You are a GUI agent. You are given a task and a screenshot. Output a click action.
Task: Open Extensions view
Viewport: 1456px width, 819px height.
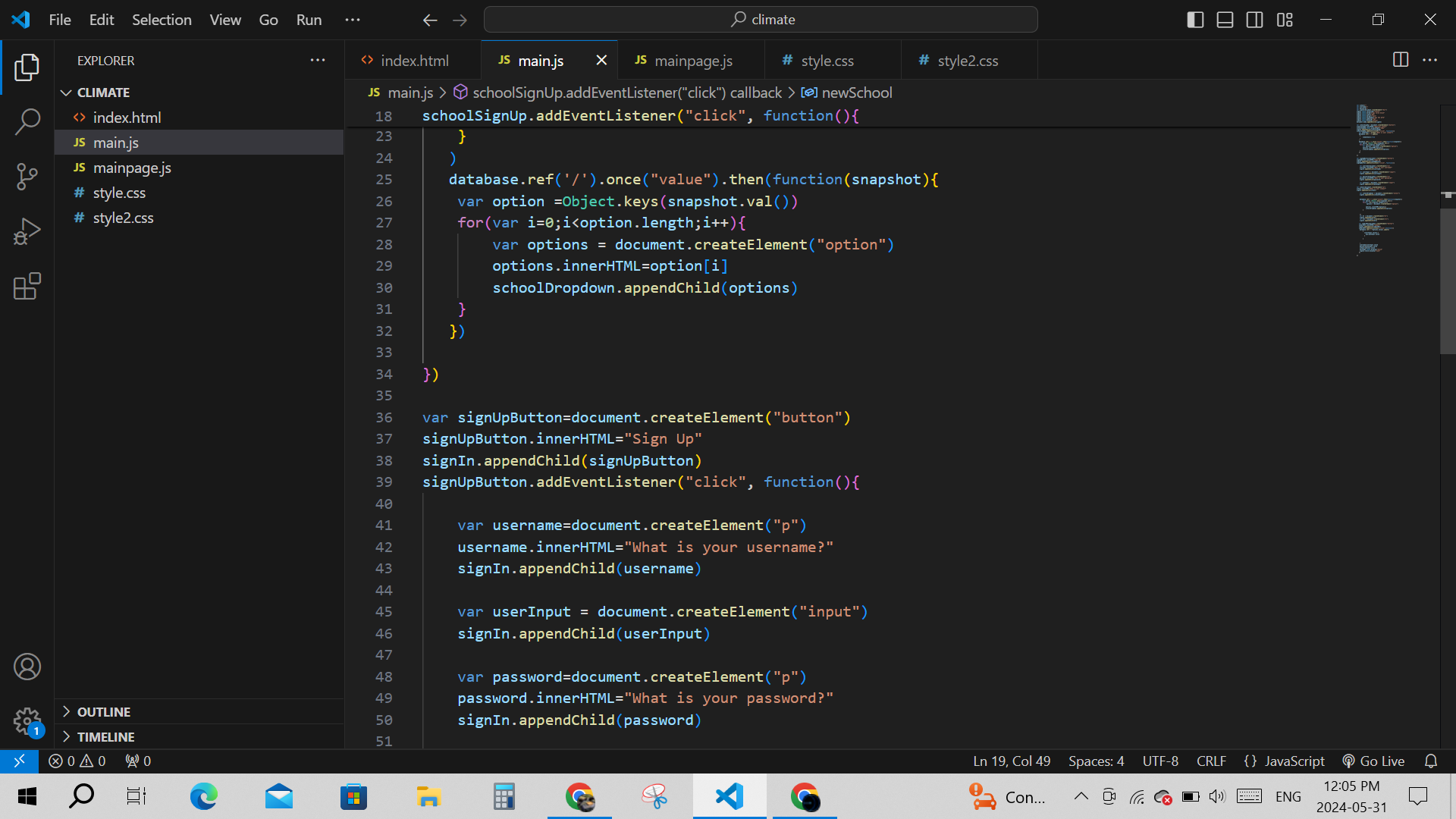(27, 287)
